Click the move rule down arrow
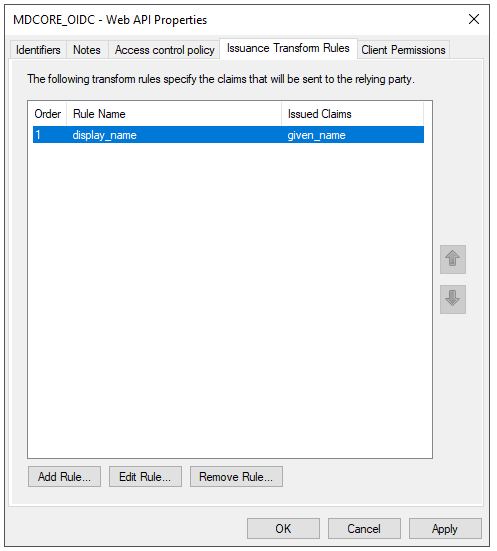 [453, 299]
